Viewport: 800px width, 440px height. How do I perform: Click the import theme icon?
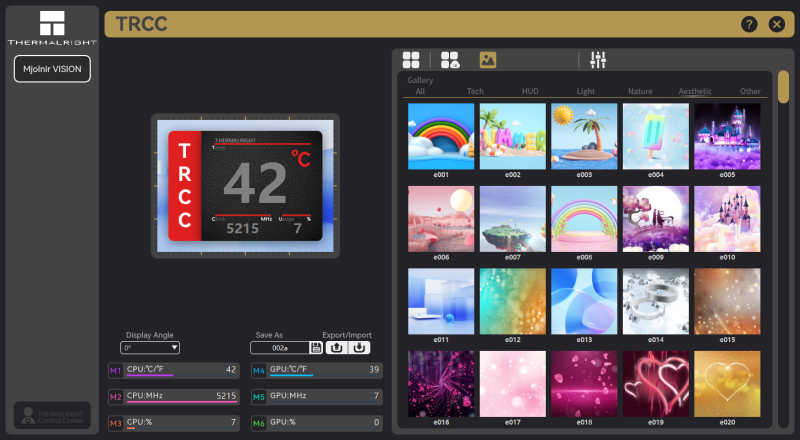359,348
